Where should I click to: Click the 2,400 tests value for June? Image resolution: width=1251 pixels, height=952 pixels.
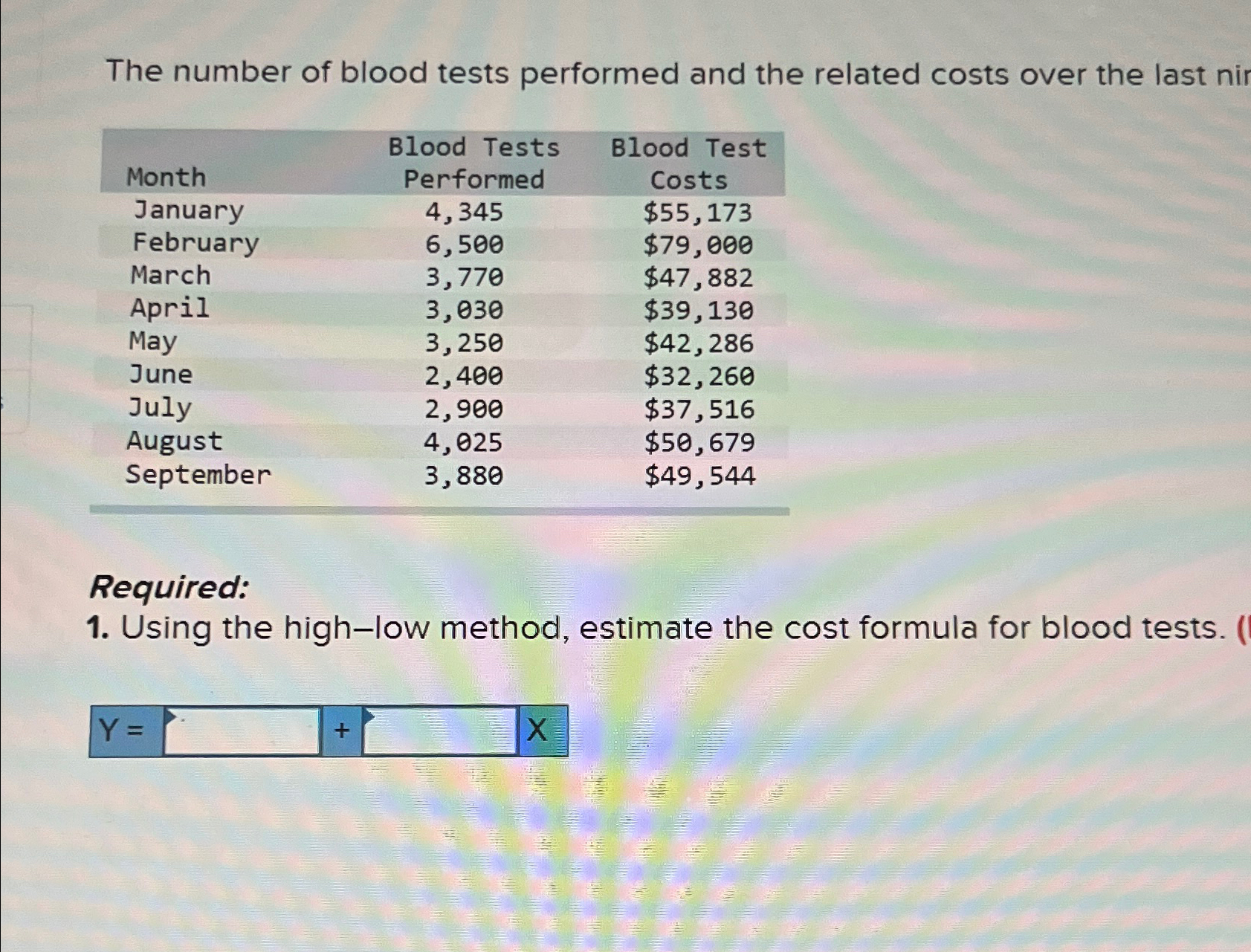[x=462, y=375]
